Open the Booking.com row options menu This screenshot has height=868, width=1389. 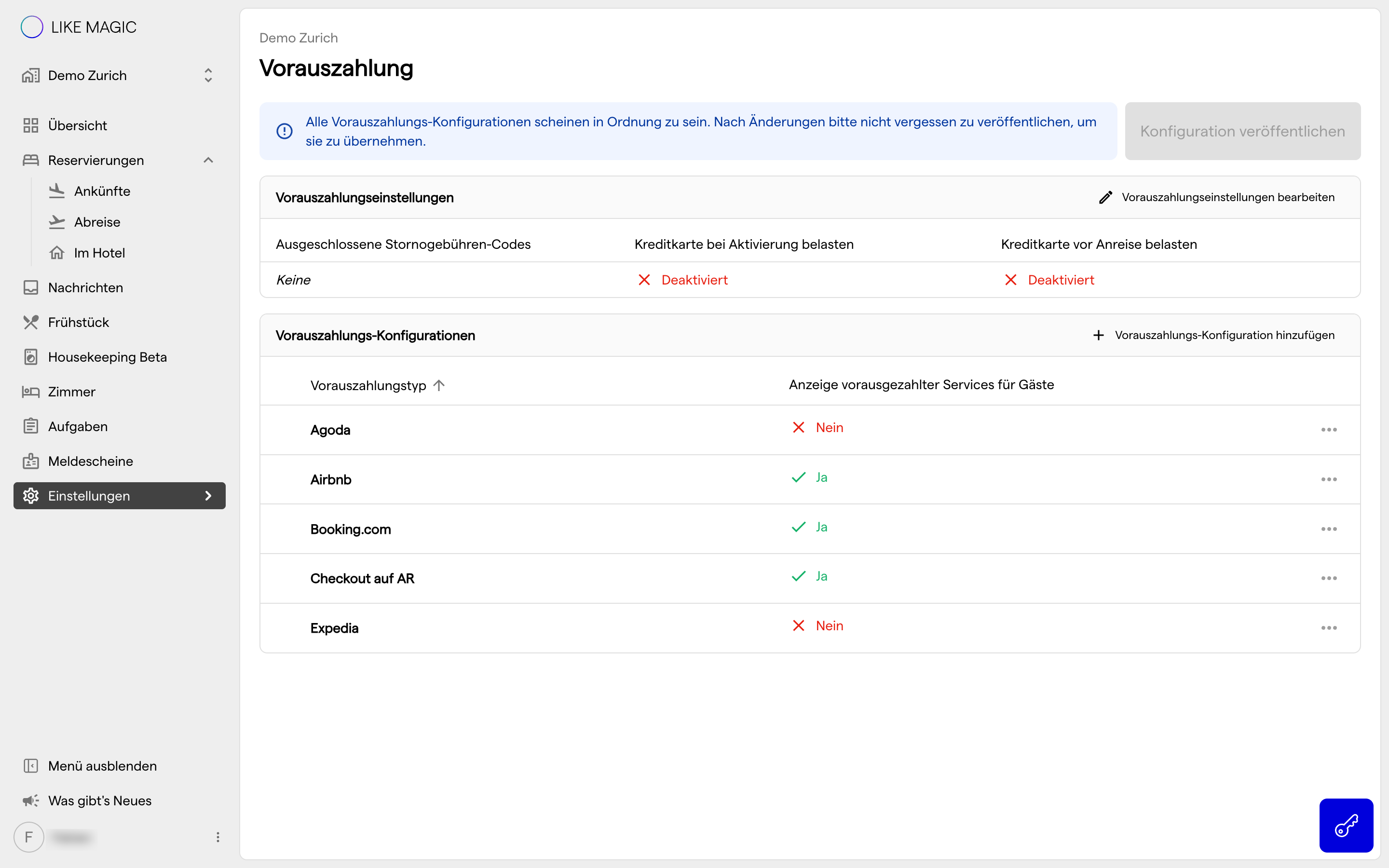(1329, 529)
